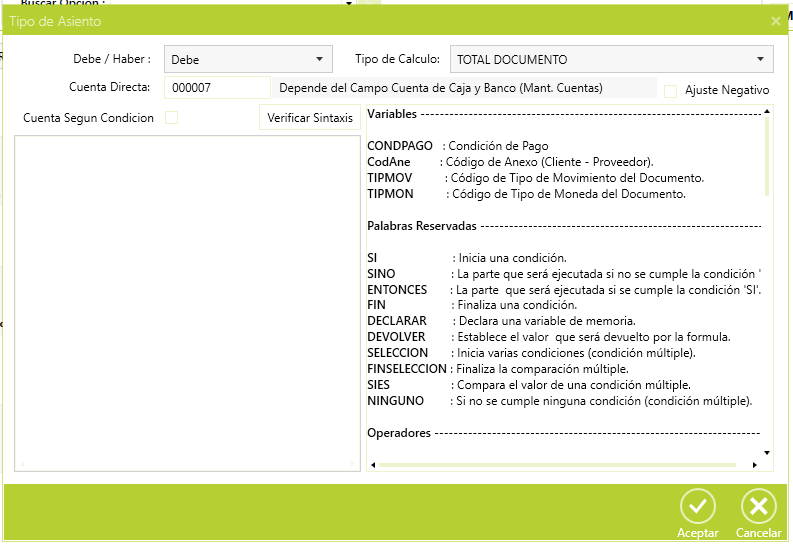
Task: Click the Aceptar label text
Action: click(x=697, y=533)
